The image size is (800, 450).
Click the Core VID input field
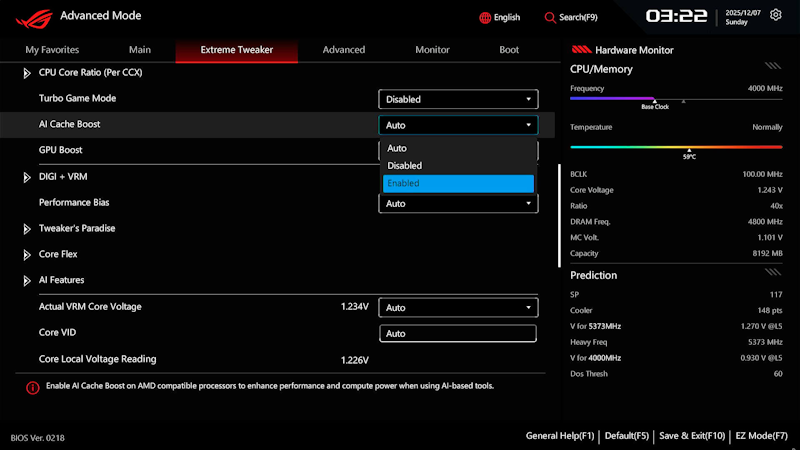pyautogui.click(x=458, y=334)
